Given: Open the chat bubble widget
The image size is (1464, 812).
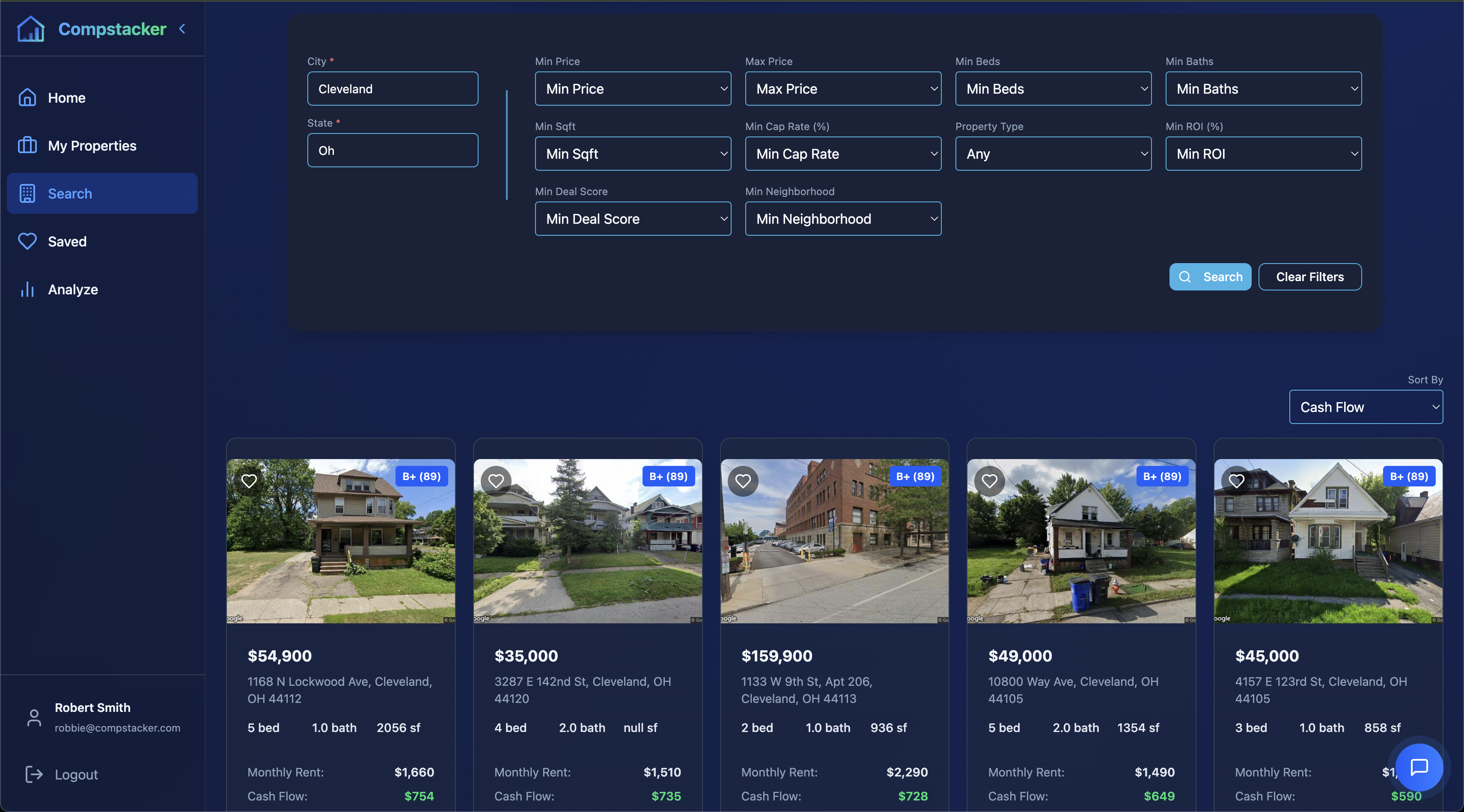Looking at the screenshot, I should (x=1419, y=767).
